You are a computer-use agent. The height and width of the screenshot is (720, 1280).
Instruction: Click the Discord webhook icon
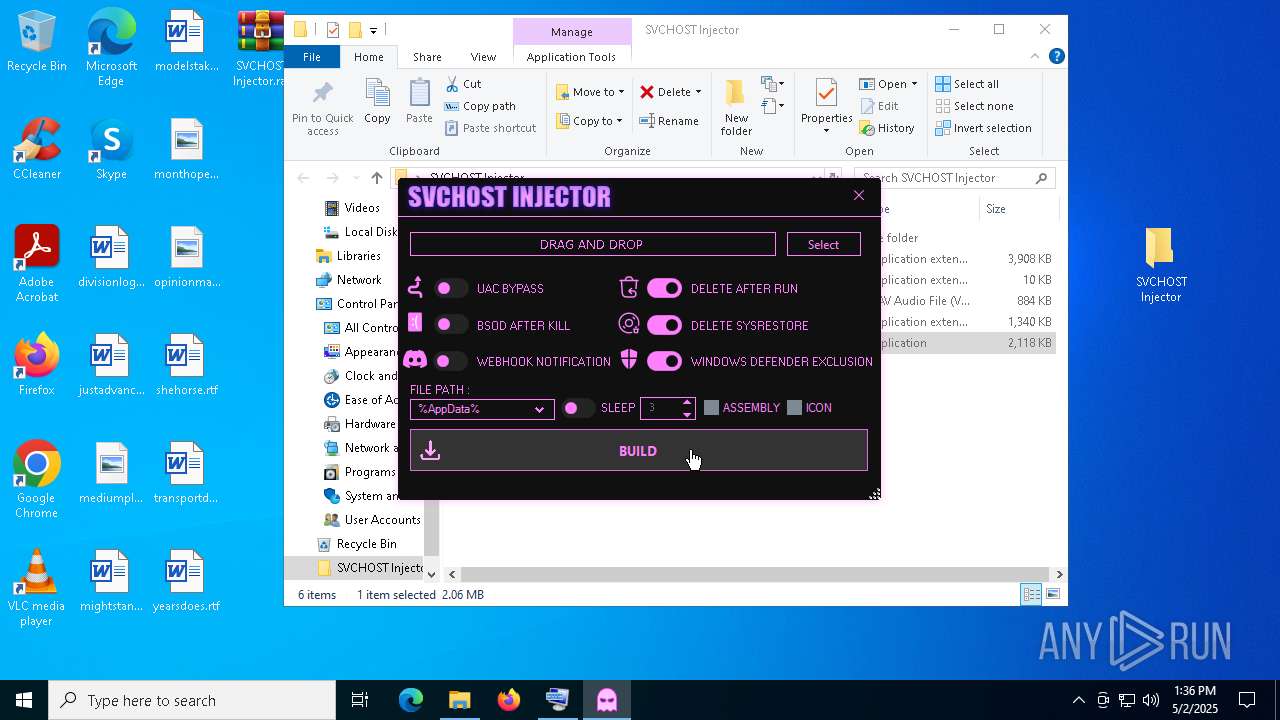[415, 360]
